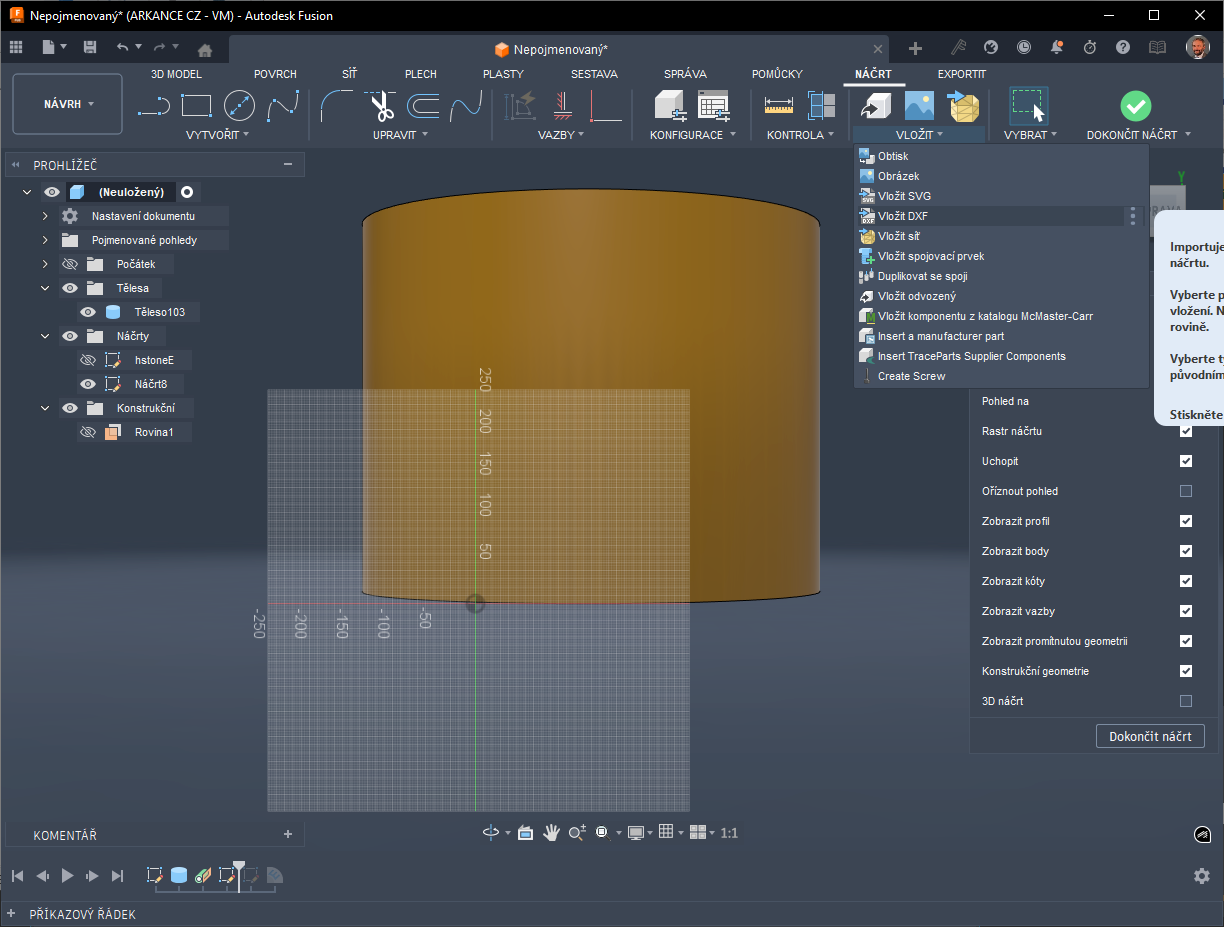The height and width of the screenshot is (927, 1224).
Task: Select the Line sketch tool
Action: (153, 106)
